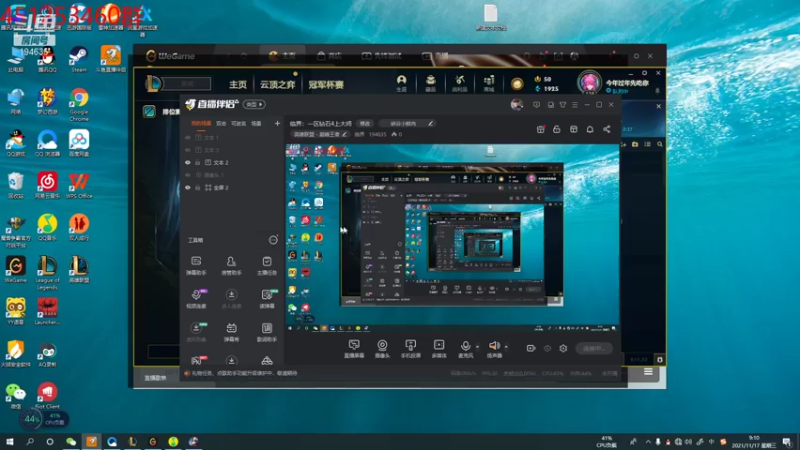The width and height of the screenshot is (800, 450).
Task: Mute the speaker 扬声器 icon
Action: point(493,346)
